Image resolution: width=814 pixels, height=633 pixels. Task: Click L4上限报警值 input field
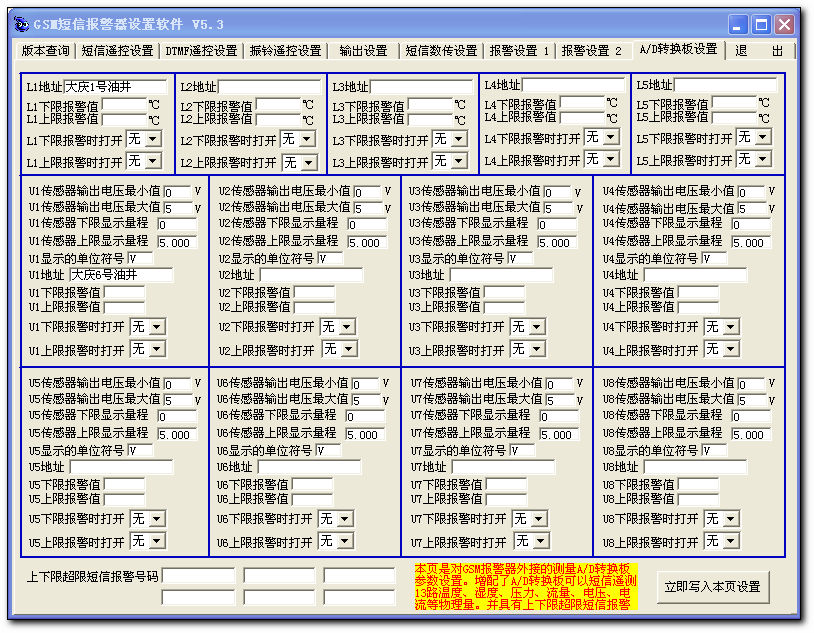582,118
